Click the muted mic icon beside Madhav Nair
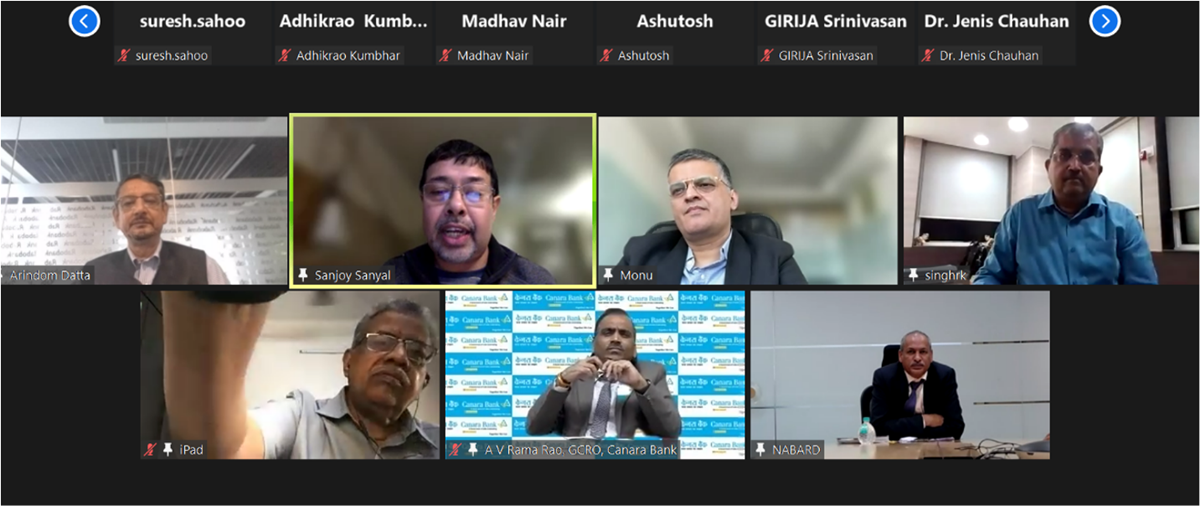Screen dimensions: 1200x506 (x=446, y=56)
